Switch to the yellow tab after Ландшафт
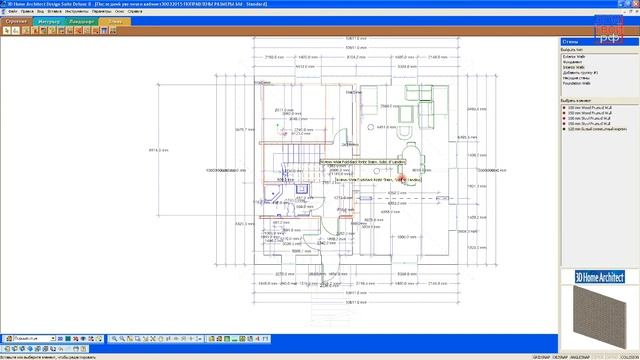Viewport: 640px width, 360px height. tap(115, 21)
